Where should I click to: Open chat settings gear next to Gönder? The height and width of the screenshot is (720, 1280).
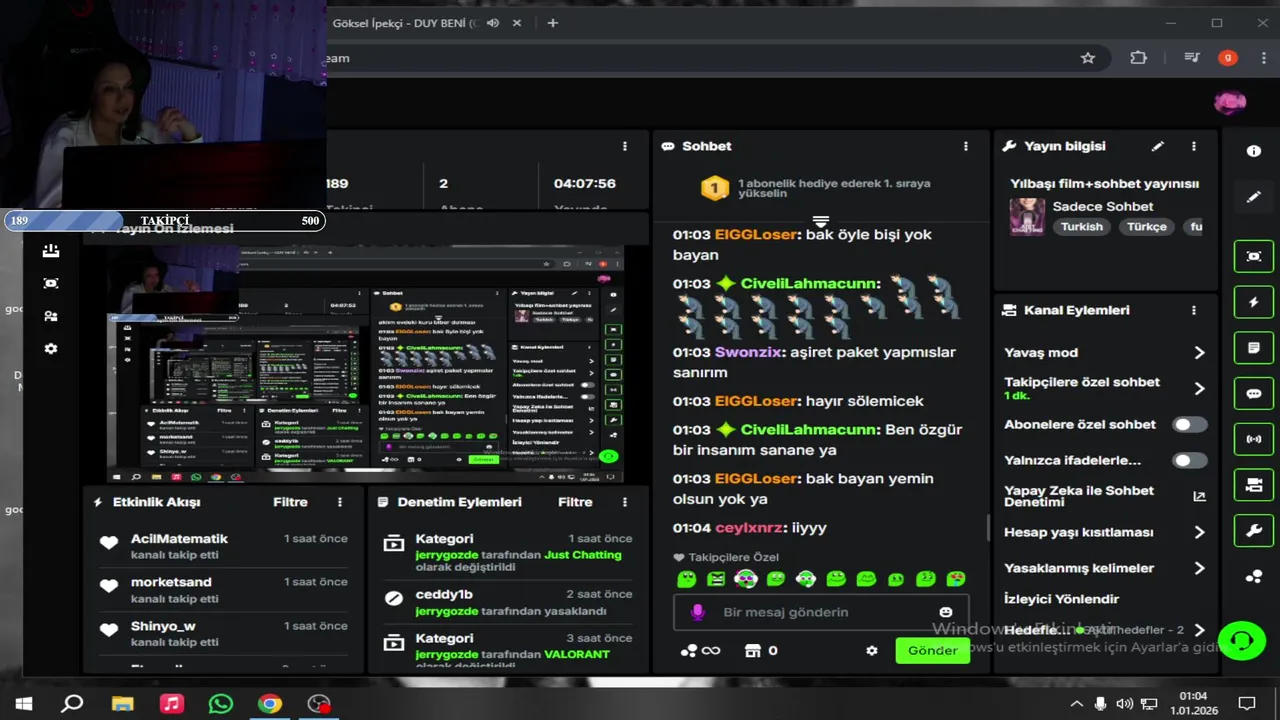pyautogui.click(x=872, y=650)
